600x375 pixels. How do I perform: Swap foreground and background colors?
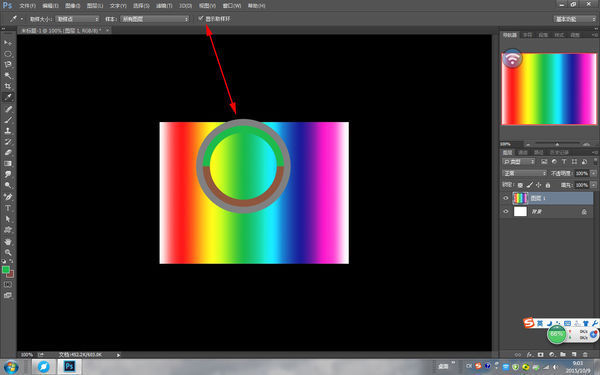(x=11, y=261)
